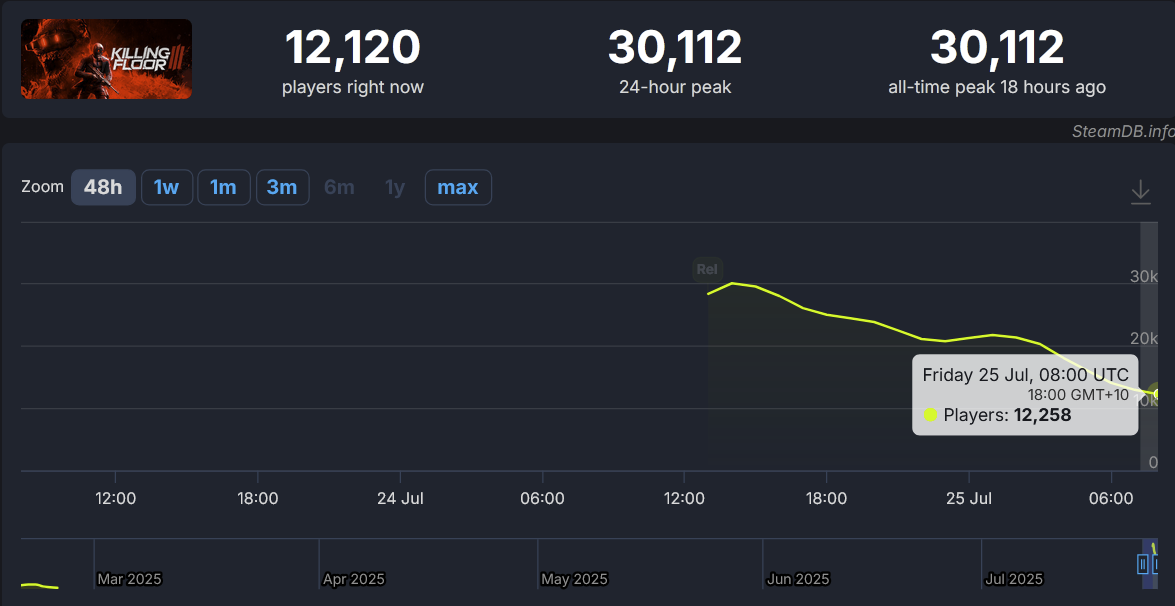Click Apr 2025 in the navigator timeline
1175x606 pixels.
354,579
